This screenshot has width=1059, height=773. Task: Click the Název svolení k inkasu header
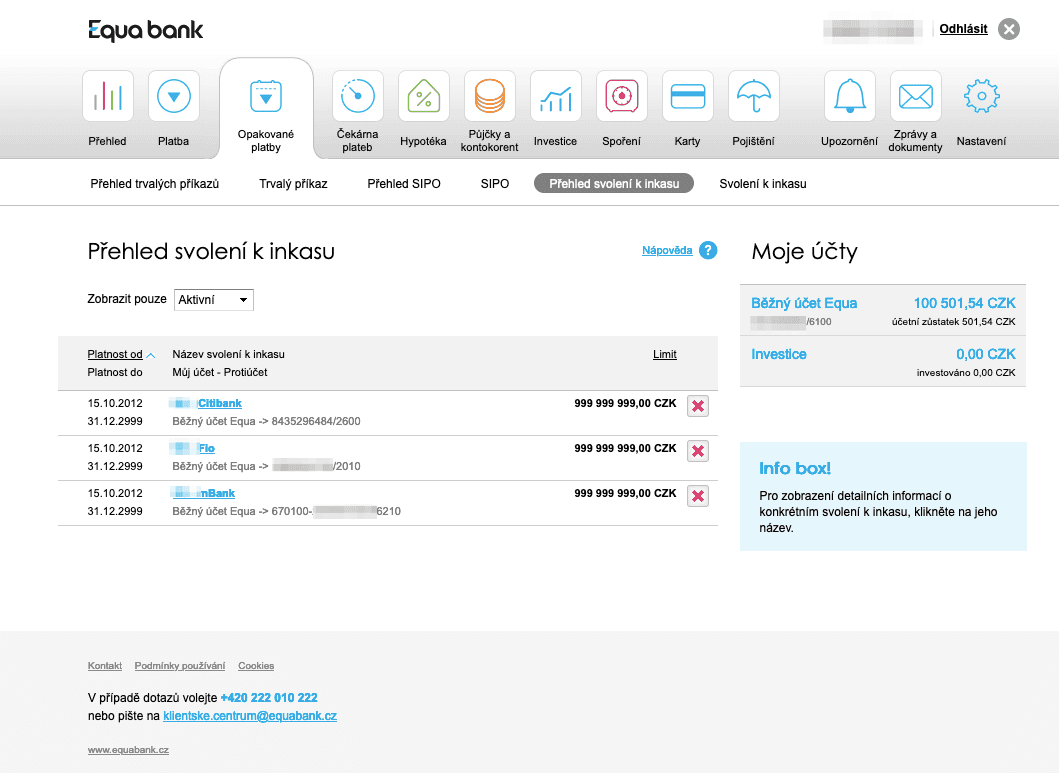pyautogui.click(x=228, y=354)
